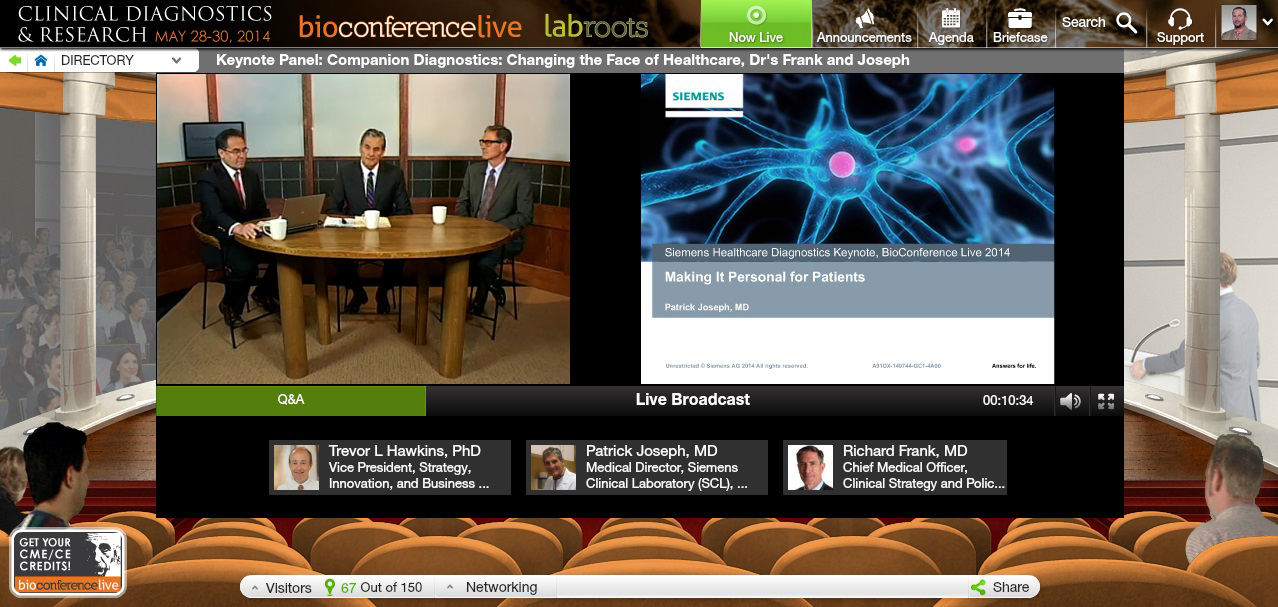Click Trevor Hawkins' photo thumbnail
1278x607 pixels.
click(x=296, y=467)
